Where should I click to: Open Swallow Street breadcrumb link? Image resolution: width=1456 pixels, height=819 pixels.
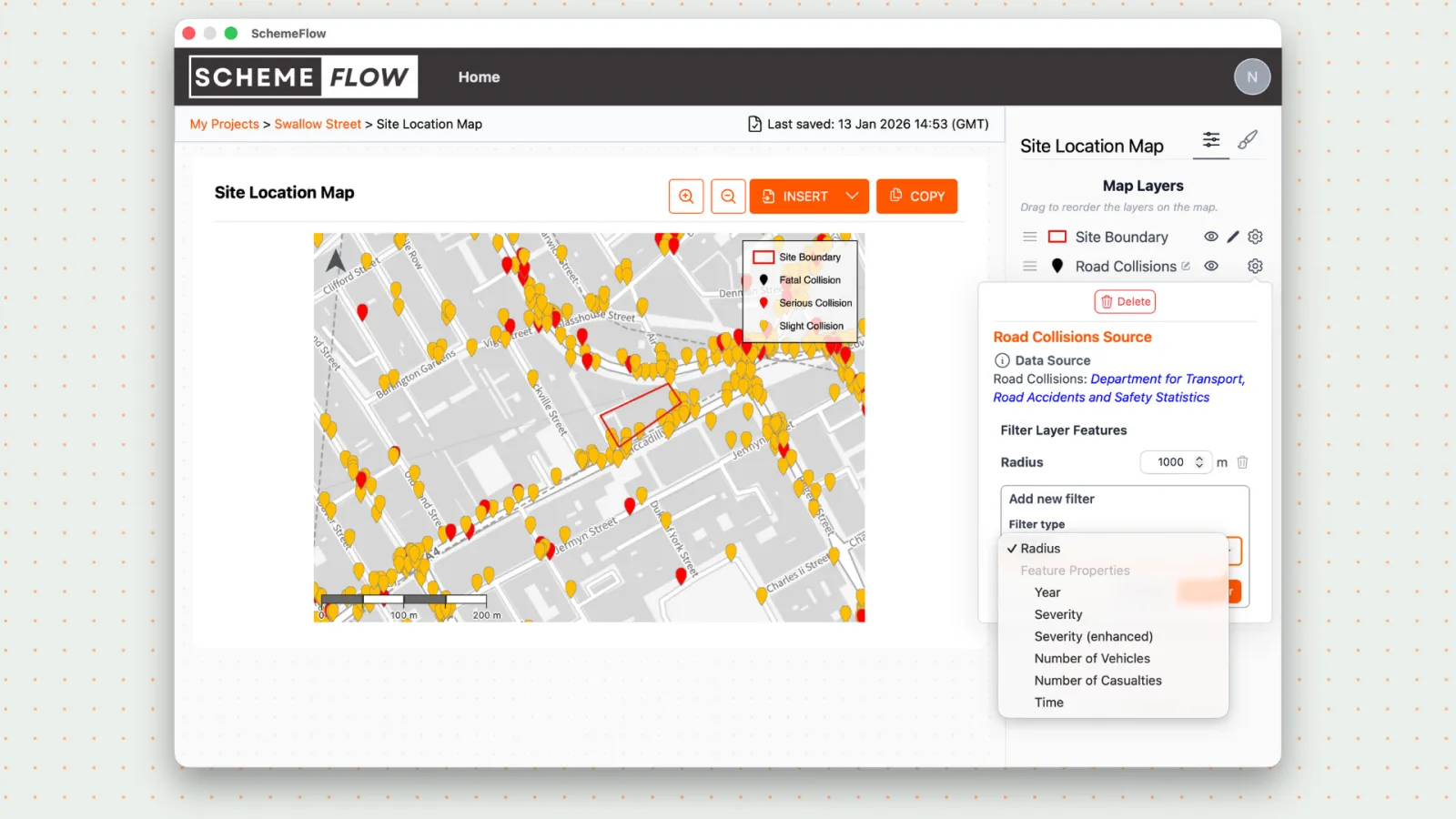[x=318, y=124]
